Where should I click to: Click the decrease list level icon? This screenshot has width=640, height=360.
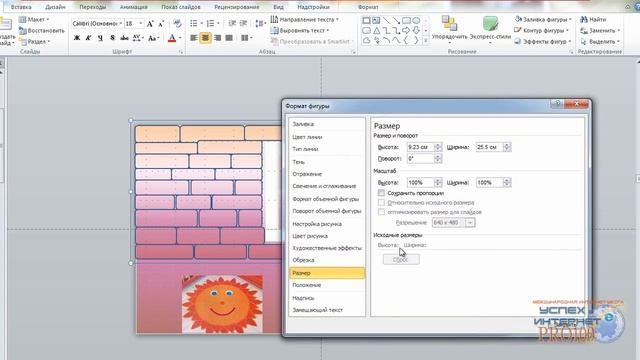pos(232,24)
